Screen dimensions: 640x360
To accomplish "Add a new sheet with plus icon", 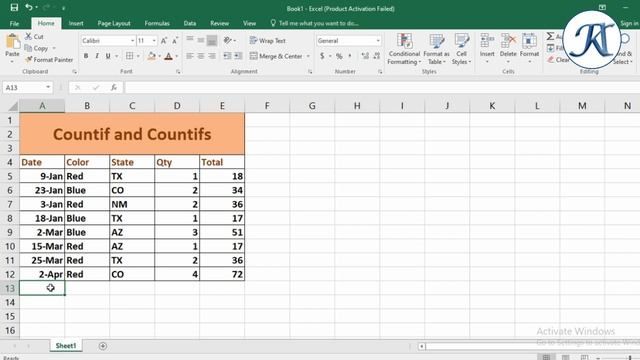I will point(103,346).
